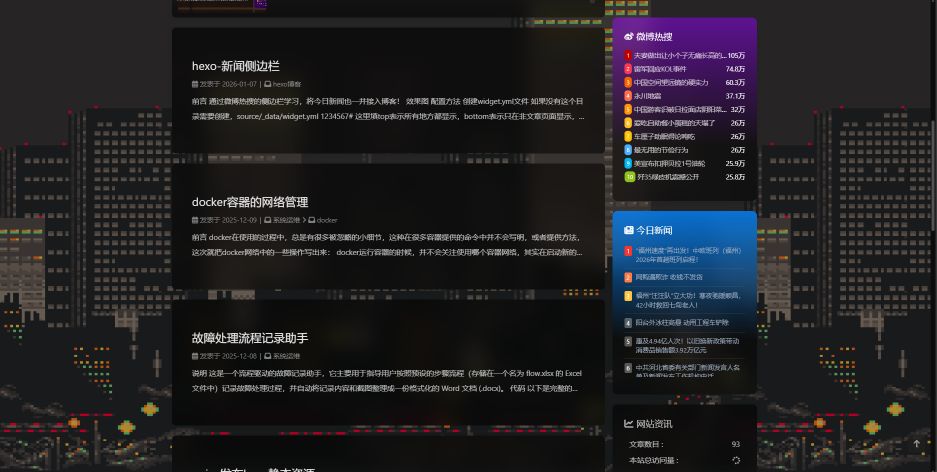
Task: Click the 32万 heat count
Action: [x=737, y=109]
